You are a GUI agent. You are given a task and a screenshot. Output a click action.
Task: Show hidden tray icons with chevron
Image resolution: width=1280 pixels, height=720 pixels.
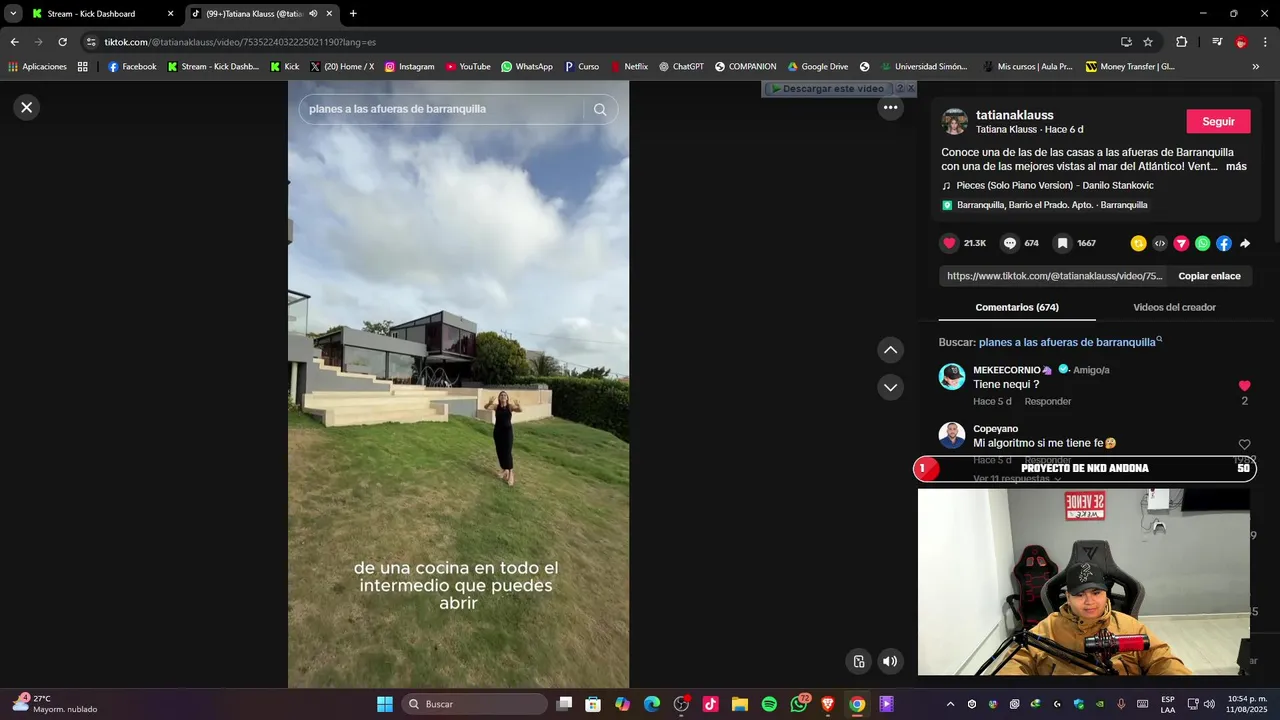pos(950,704)
